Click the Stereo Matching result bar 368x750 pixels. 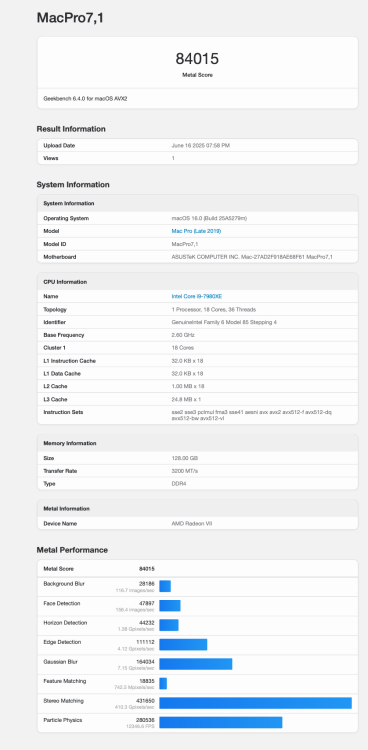coord(256,703)
